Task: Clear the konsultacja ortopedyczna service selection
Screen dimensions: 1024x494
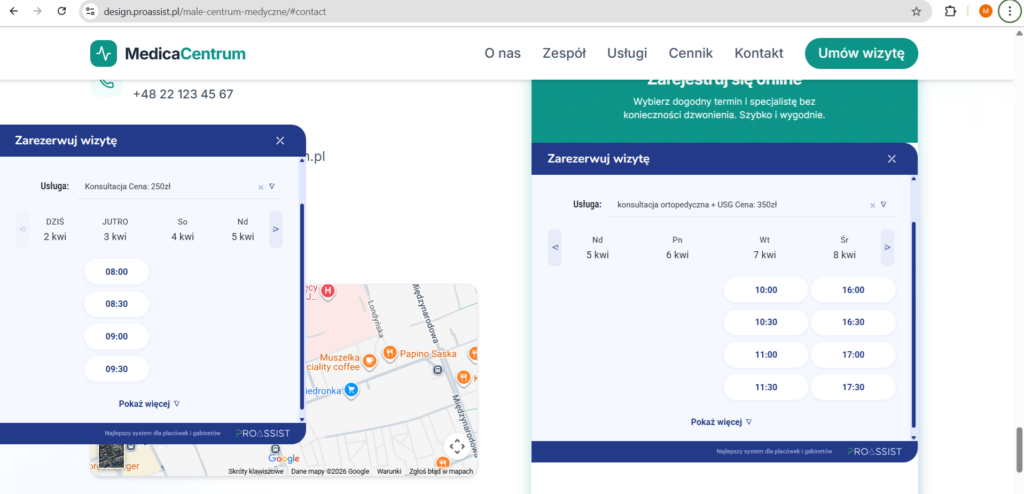Action: [x=872, y=205]
